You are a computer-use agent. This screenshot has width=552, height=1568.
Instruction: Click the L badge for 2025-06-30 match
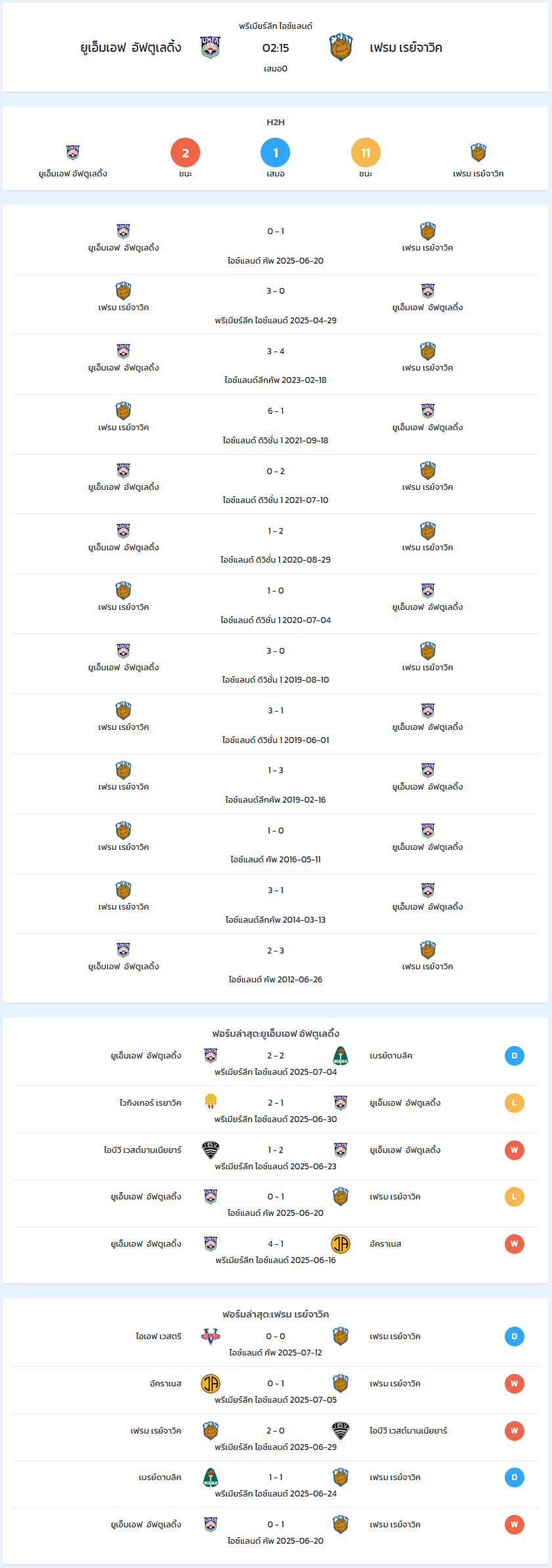(x=515, y=1103)
